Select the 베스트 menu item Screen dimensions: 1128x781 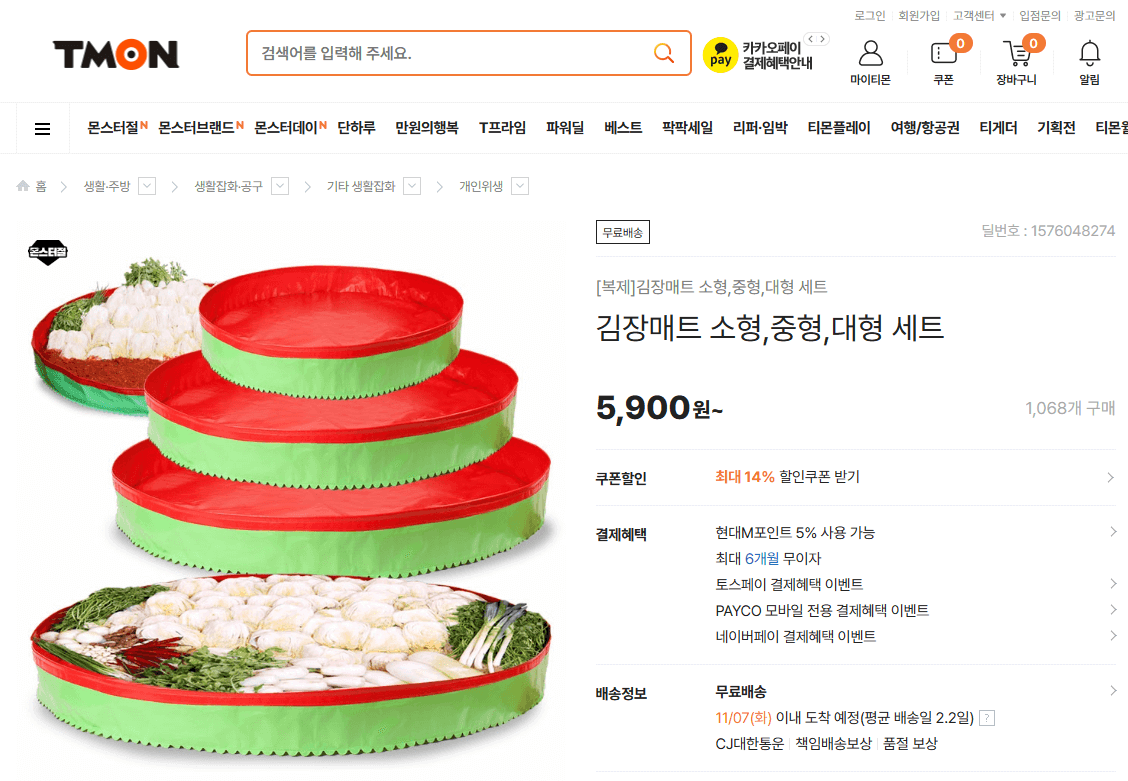[623, 128]
